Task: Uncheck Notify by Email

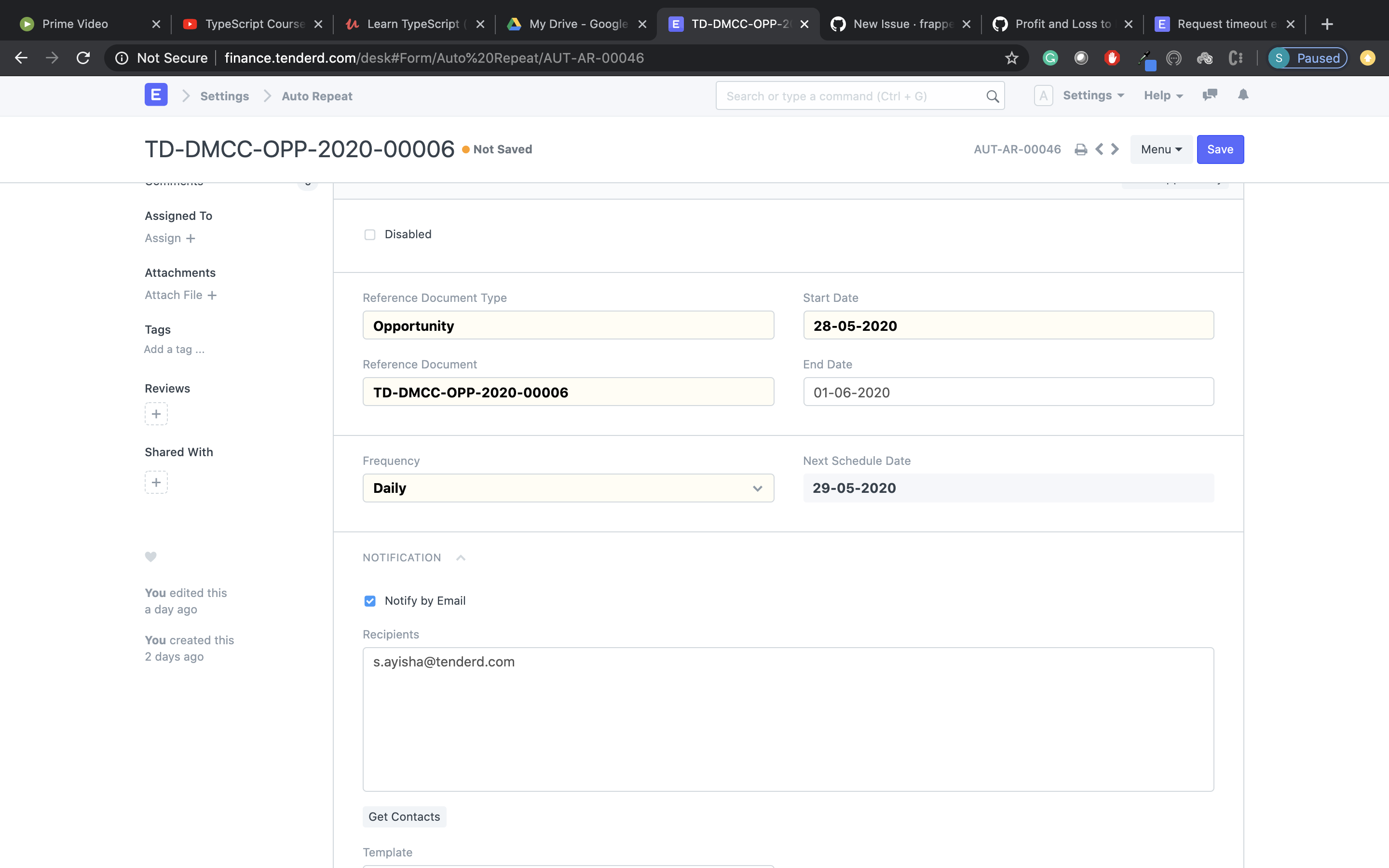Action: point(370,600)
